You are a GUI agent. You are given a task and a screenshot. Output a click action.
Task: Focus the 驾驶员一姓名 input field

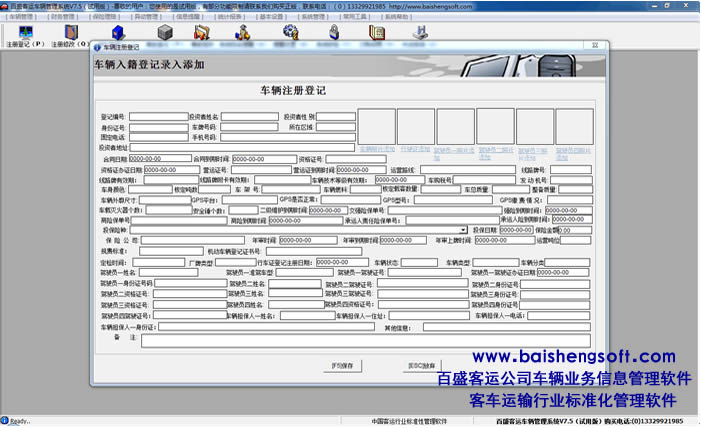169,272
